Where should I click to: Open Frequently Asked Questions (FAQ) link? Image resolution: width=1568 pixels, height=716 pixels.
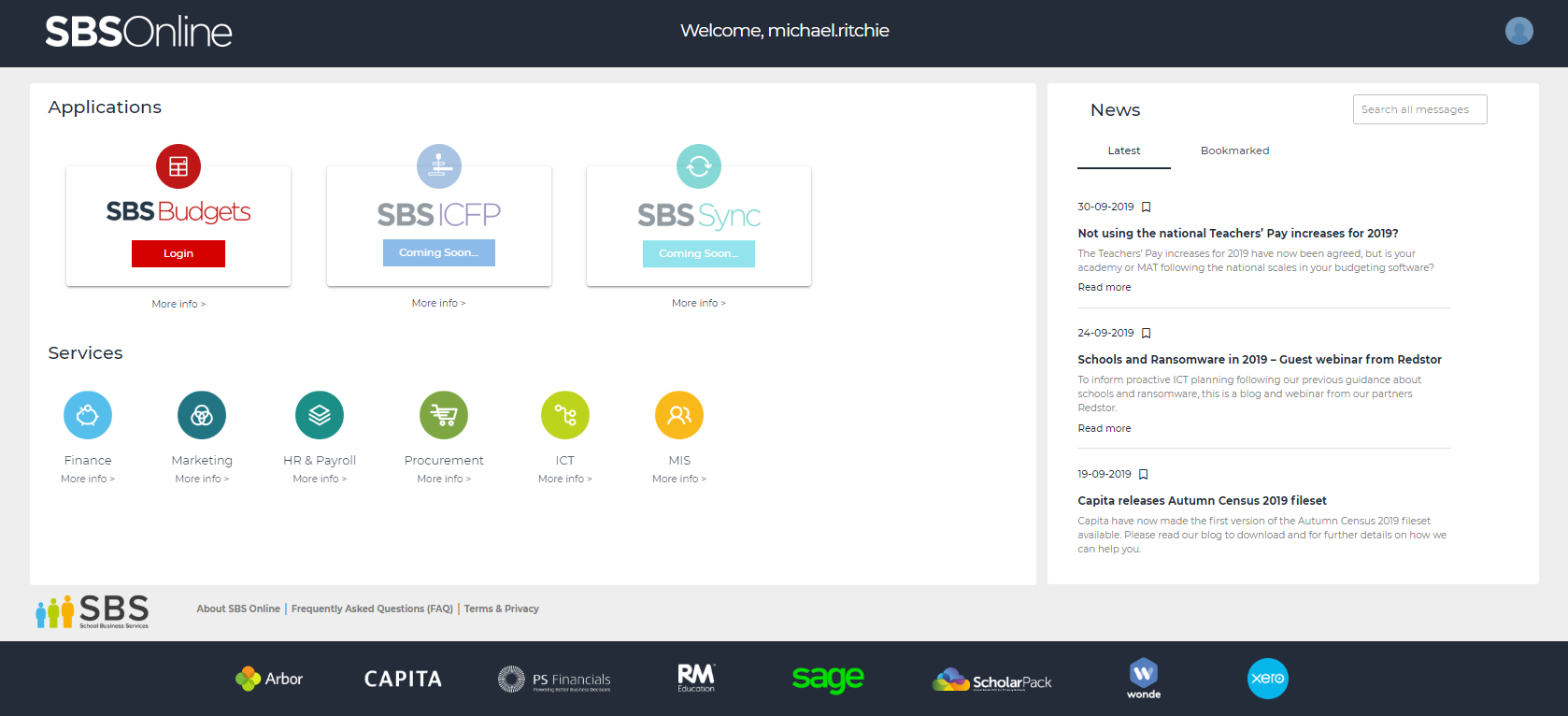pos(372,609)
